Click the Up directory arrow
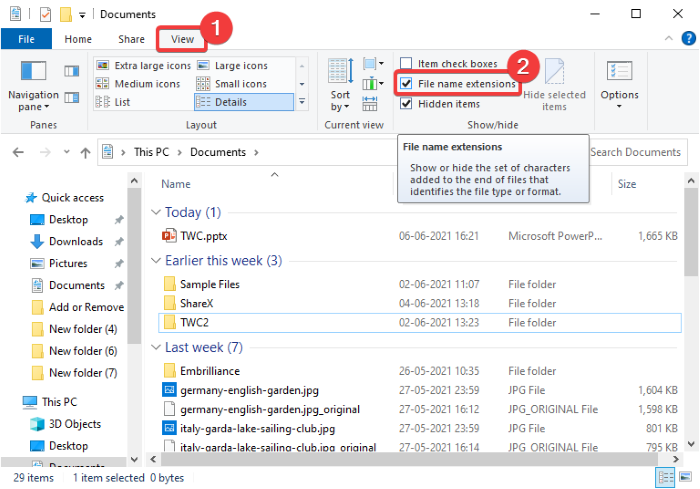700x489 pixels. [87, 152]
